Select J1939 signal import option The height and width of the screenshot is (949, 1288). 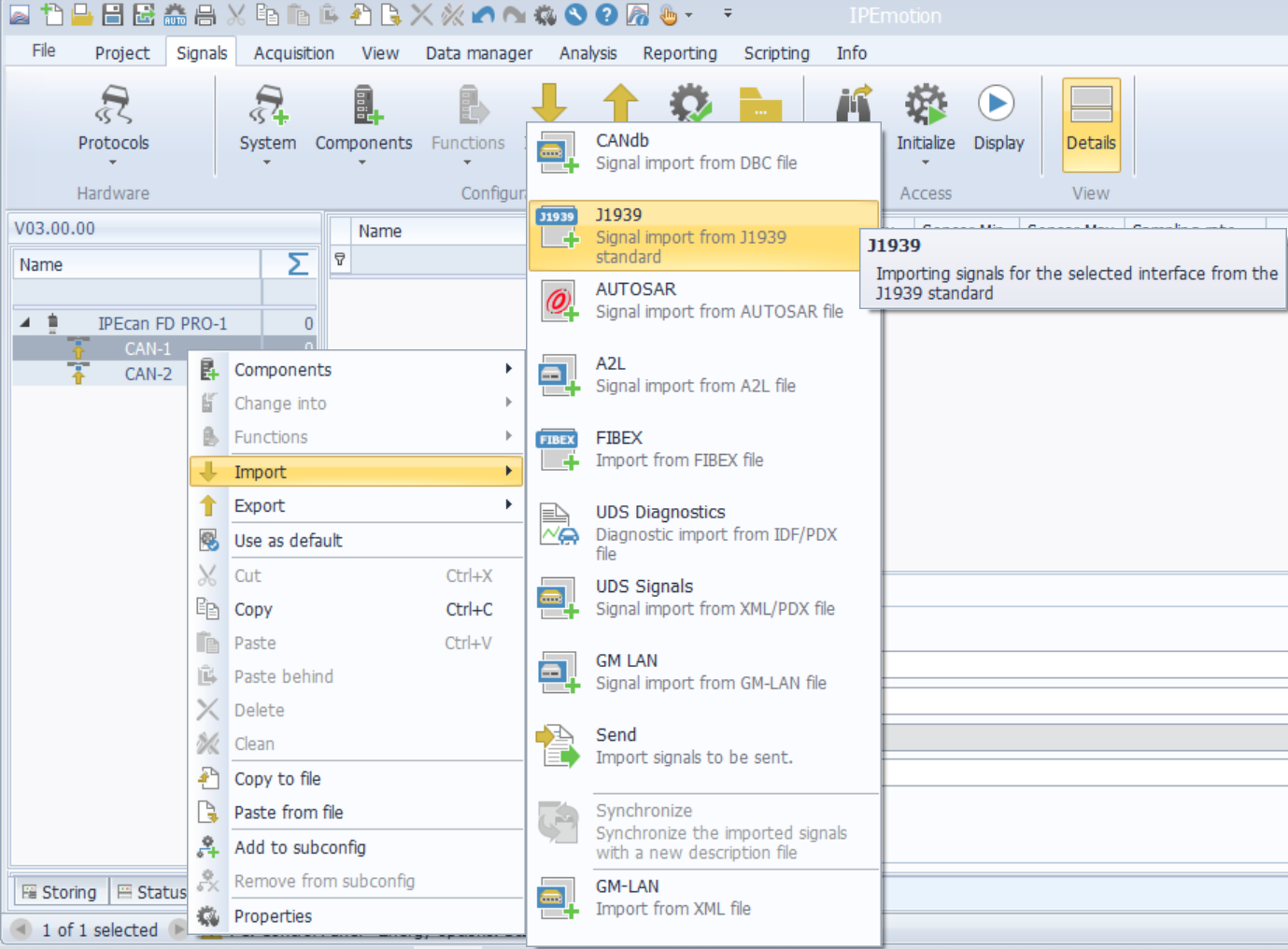click(x=704, y=235)
